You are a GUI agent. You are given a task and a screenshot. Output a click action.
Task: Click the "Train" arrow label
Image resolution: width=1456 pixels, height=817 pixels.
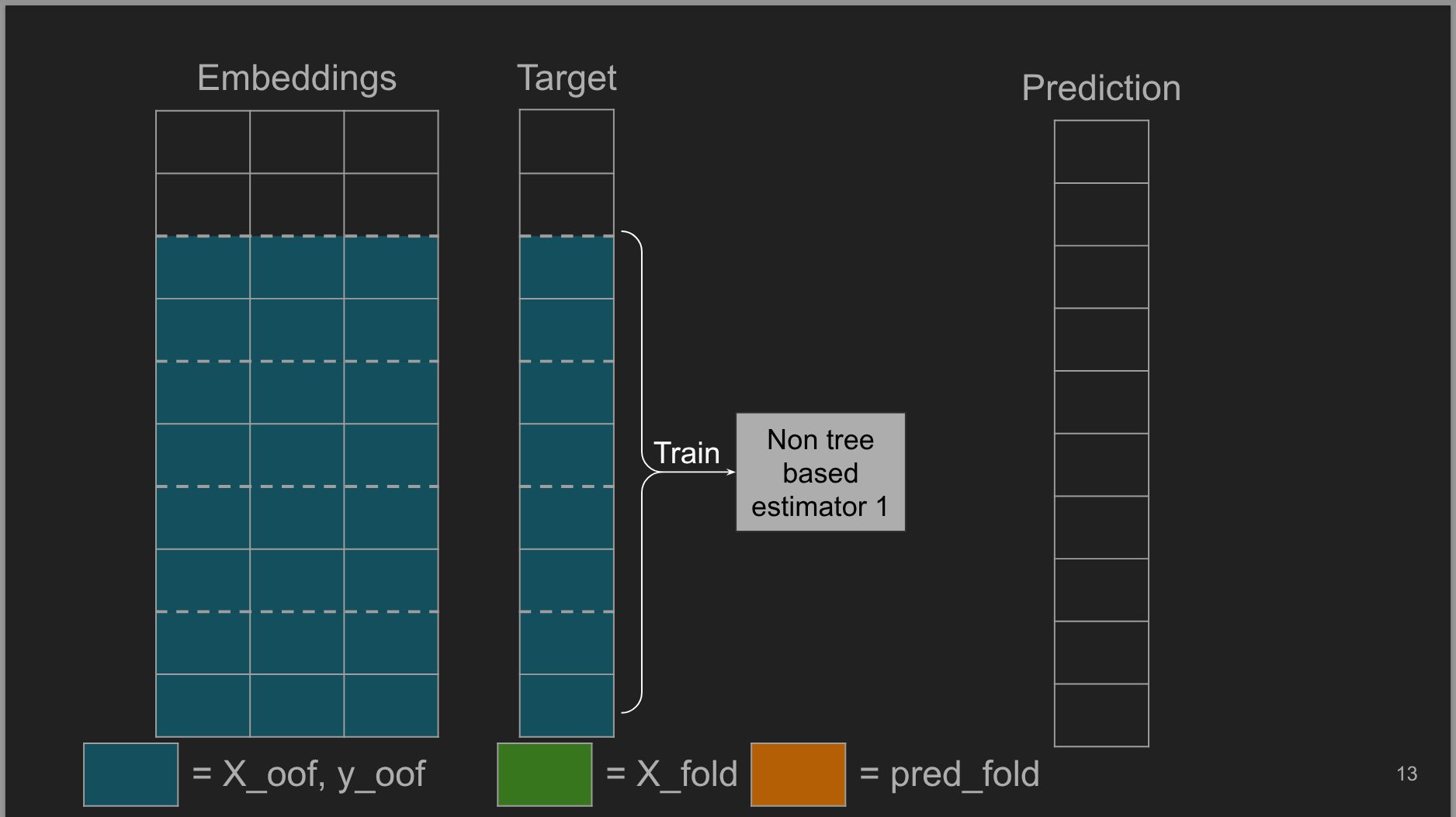click(x=686, y=453)
